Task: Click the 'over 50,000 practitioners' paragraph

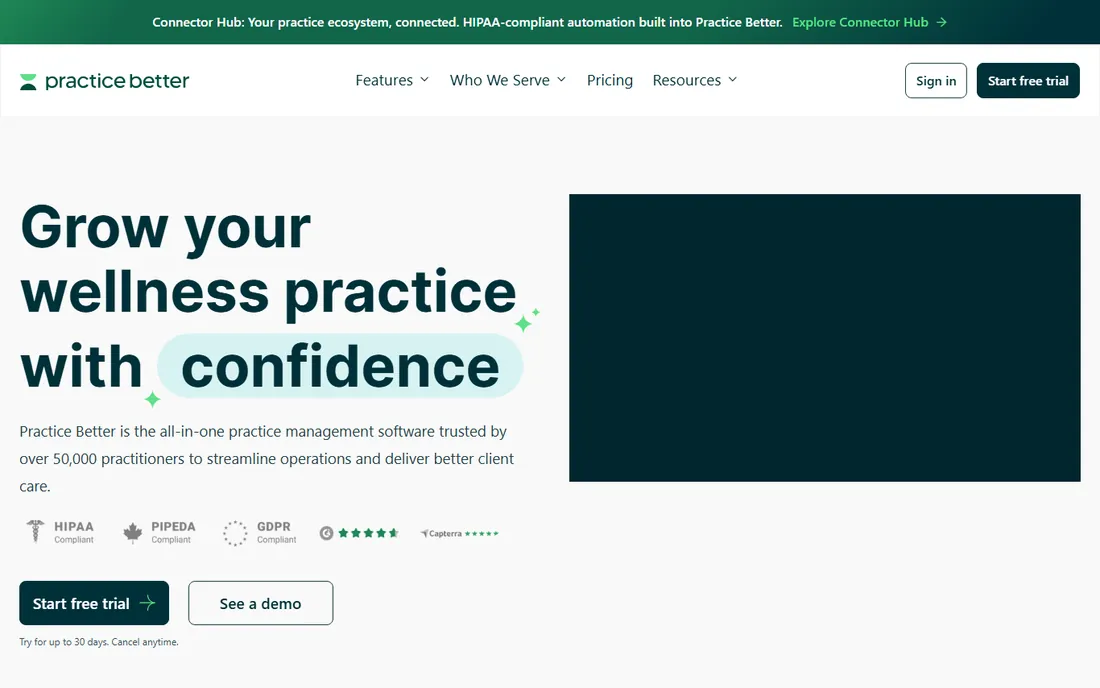Action: tap(267, 459)
